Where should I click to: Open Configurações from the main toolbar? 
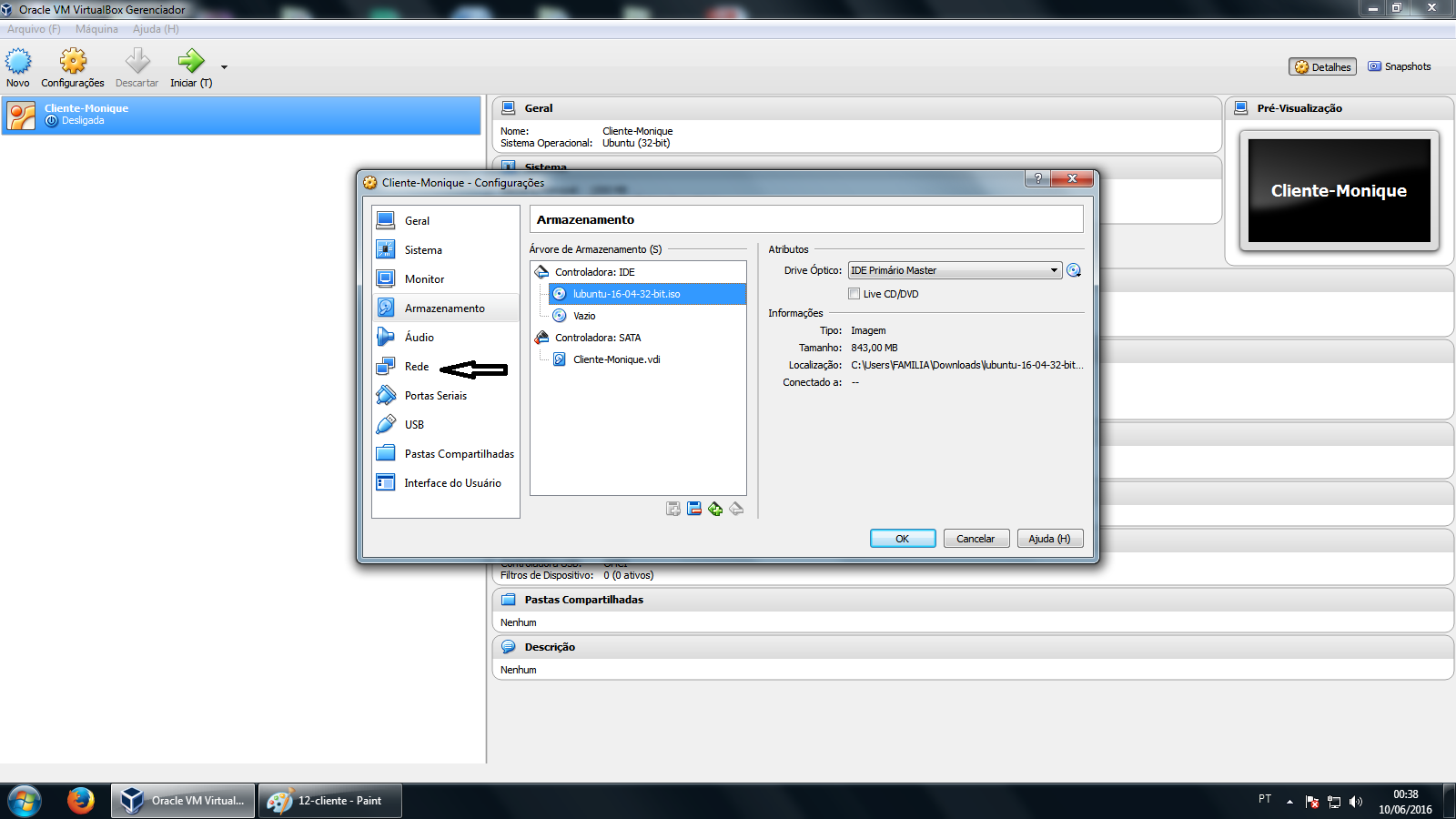click(73, 68)
